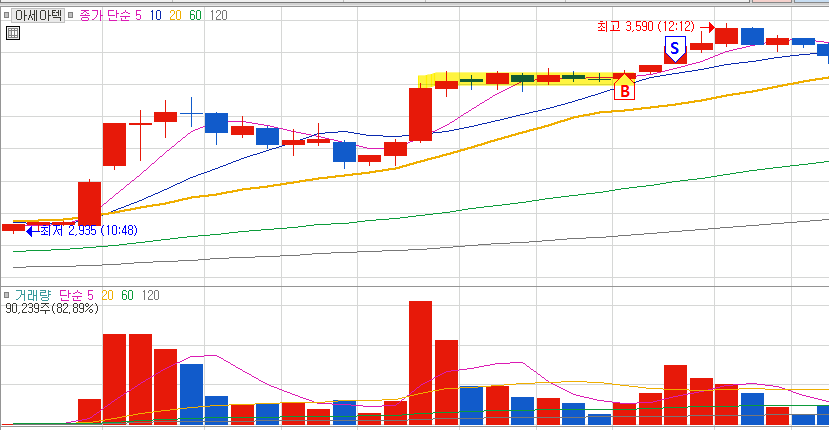Click the blue arrow pointing to the low candle
This screenshot has height=430, width=829.
pos(33,231)
